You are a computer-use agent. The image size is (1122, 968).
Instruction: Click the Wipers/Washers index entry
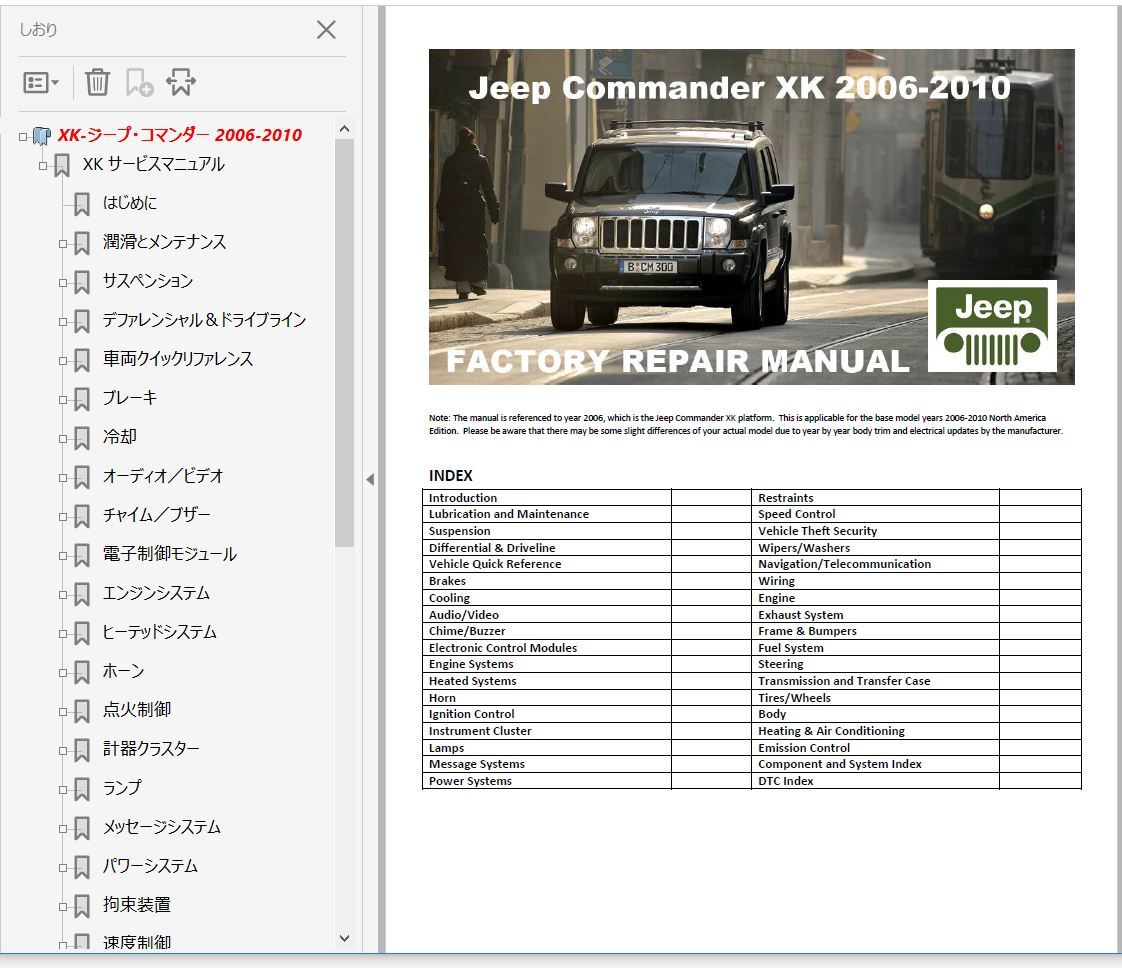point(804,548)
